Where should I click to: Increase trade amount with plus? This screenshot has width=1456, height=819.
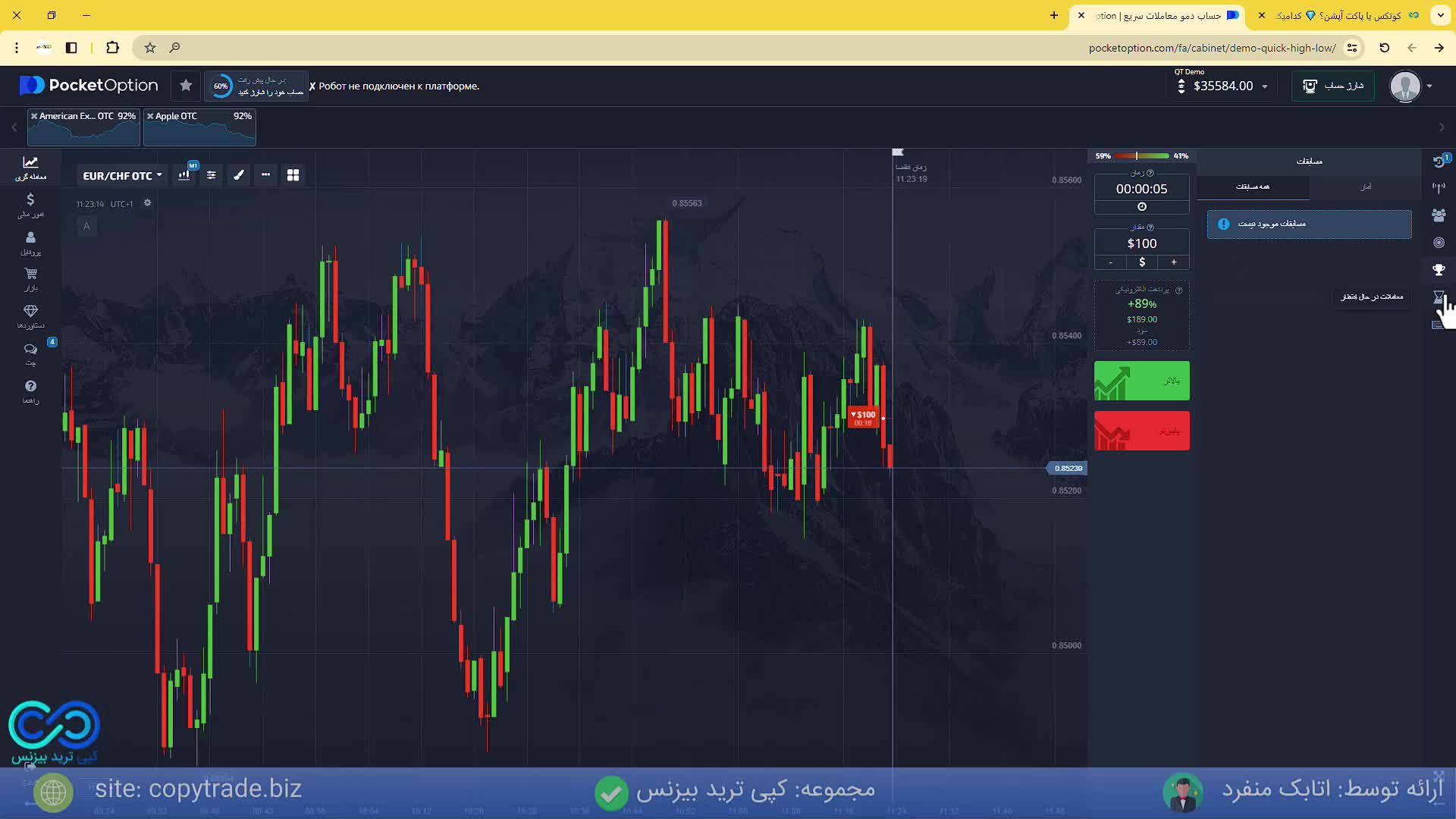(1174, 262)
